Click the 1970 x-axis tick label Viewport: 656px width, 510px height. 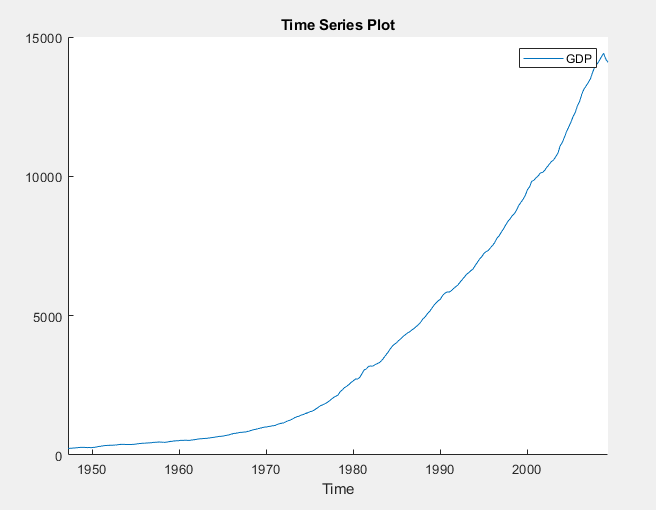tap(266, 470)
